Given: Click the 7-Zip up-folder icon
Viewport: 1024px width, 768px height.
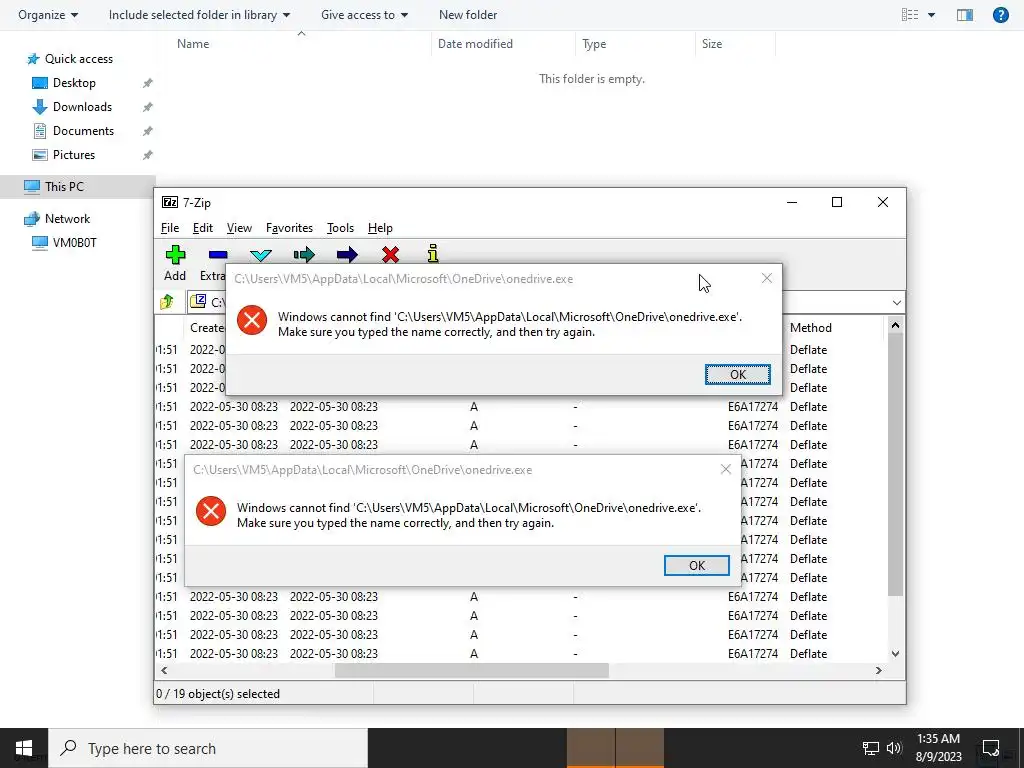Looking at the screenshot, I should coord(167,302).
